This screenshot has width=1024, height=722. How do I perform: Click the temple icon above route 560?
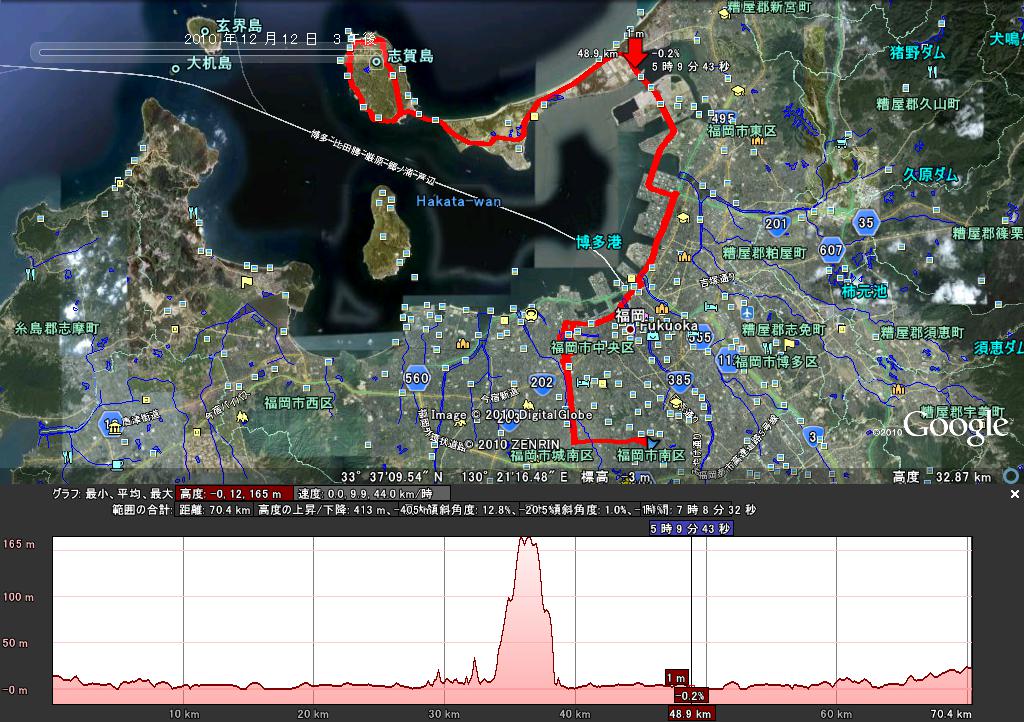click(462, 343)
